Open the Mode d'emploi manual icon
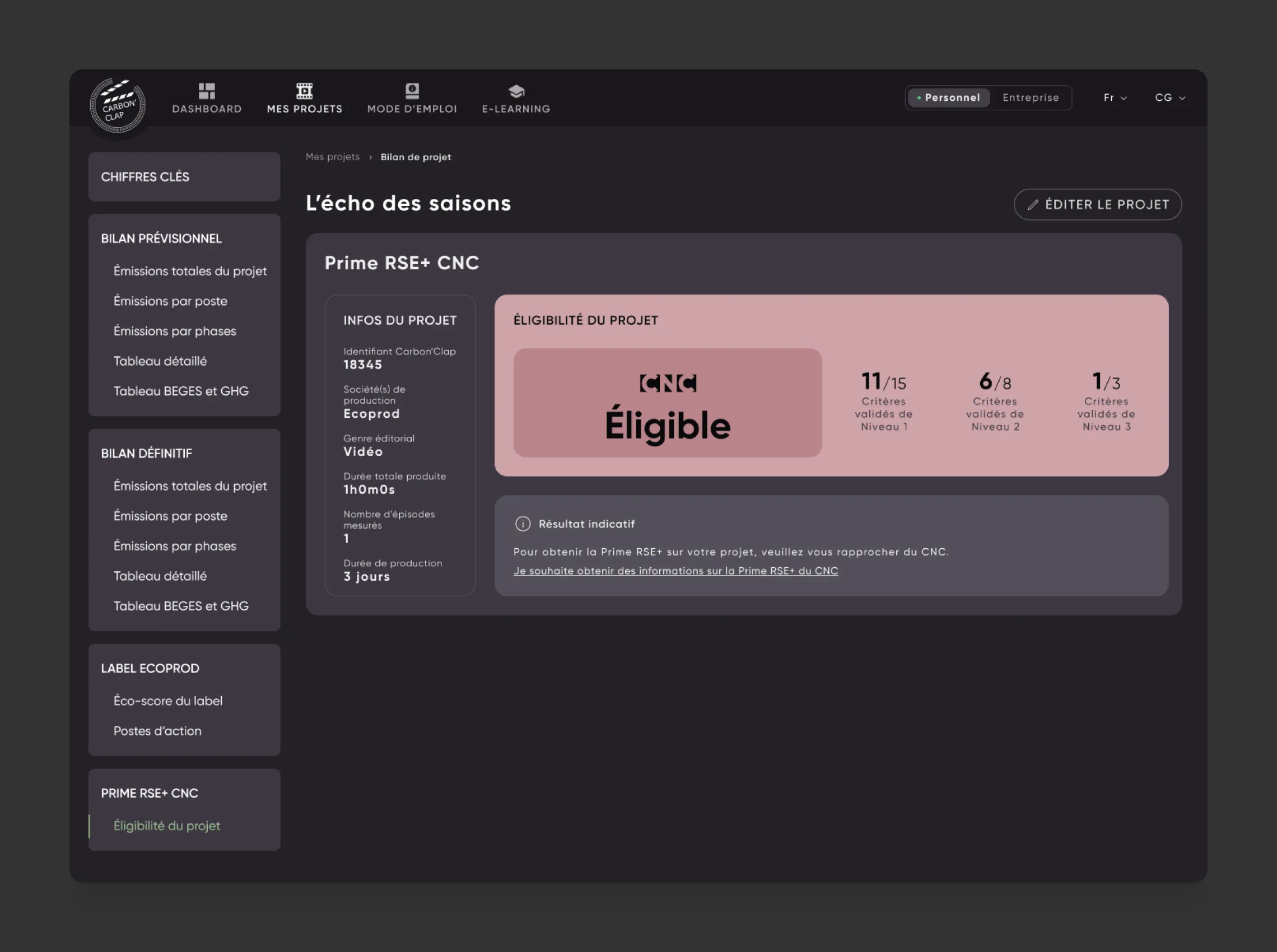Screen dimensions: 1277x952 412,91
